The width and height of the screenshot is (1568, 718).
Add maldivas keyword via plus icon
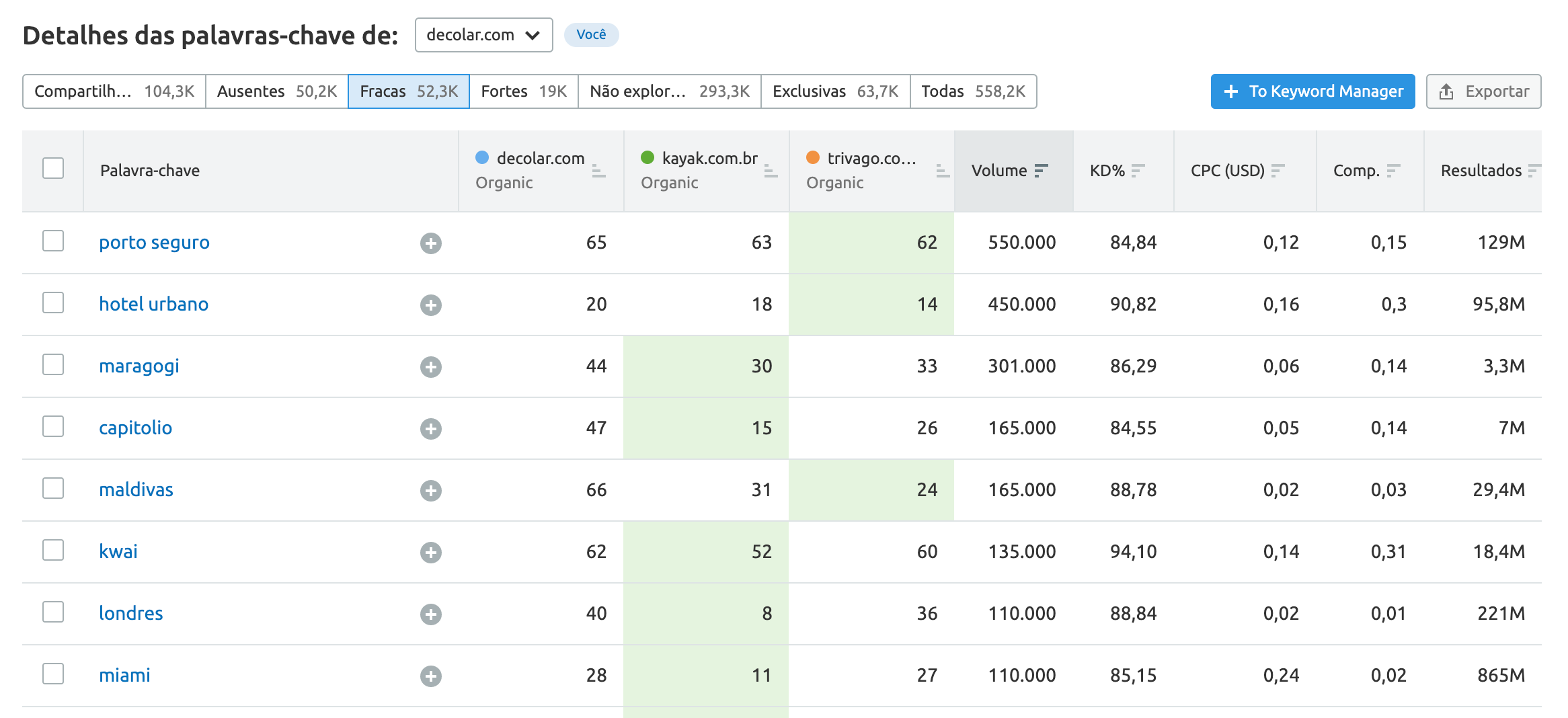431,491
